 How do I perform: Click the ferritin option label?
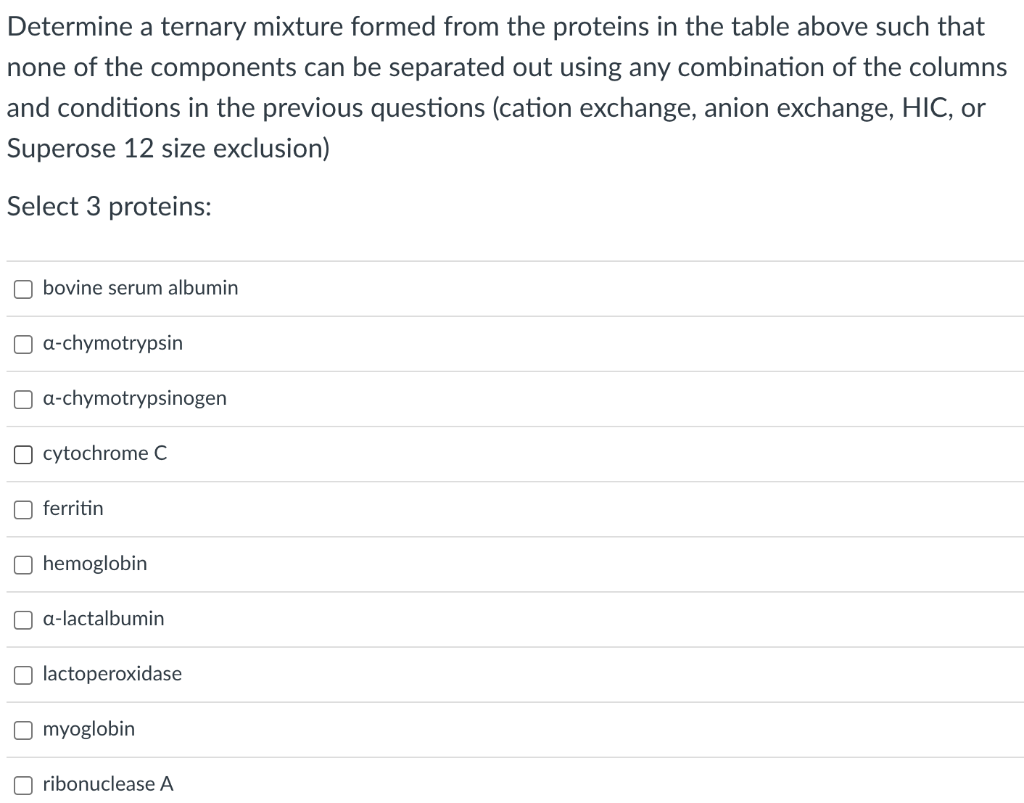coord(72,508)
